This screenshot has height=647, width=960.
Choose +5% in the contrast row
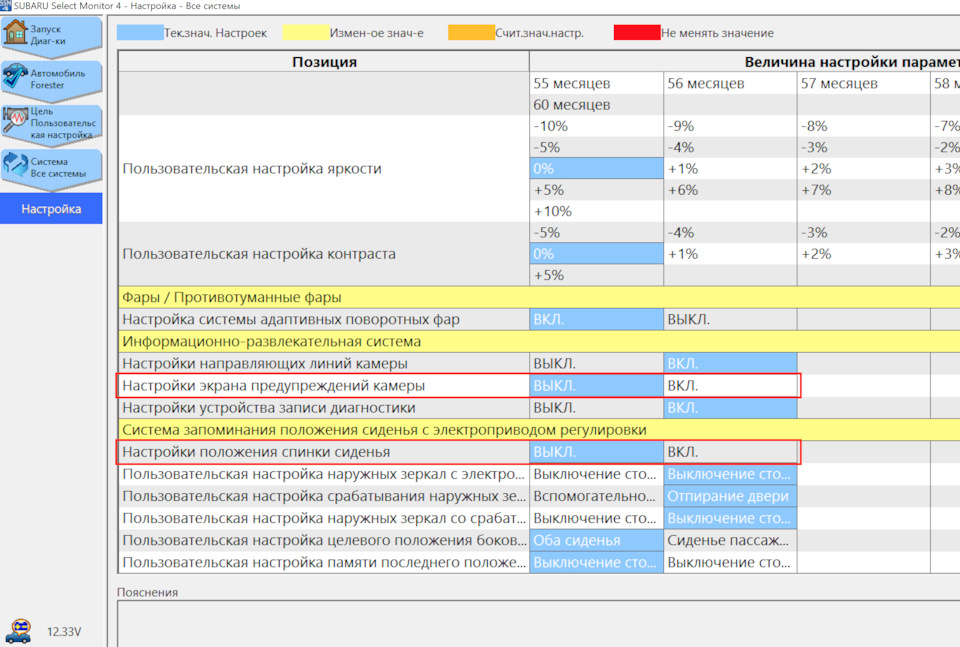[x=596, y=275]
